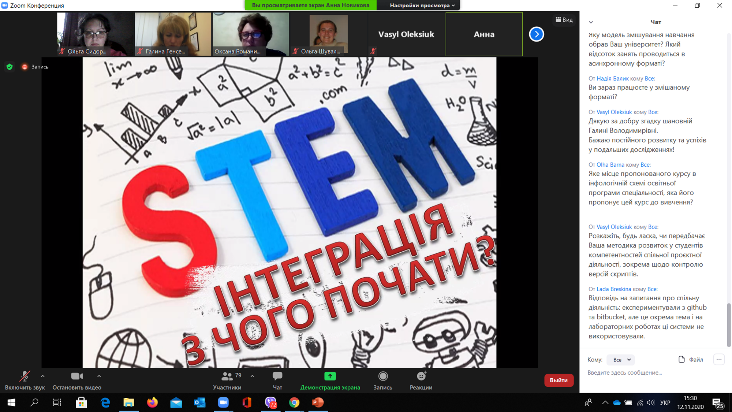Expand video options arrow beside camera
Screen dimensions: 732x412
coord(99,376)
